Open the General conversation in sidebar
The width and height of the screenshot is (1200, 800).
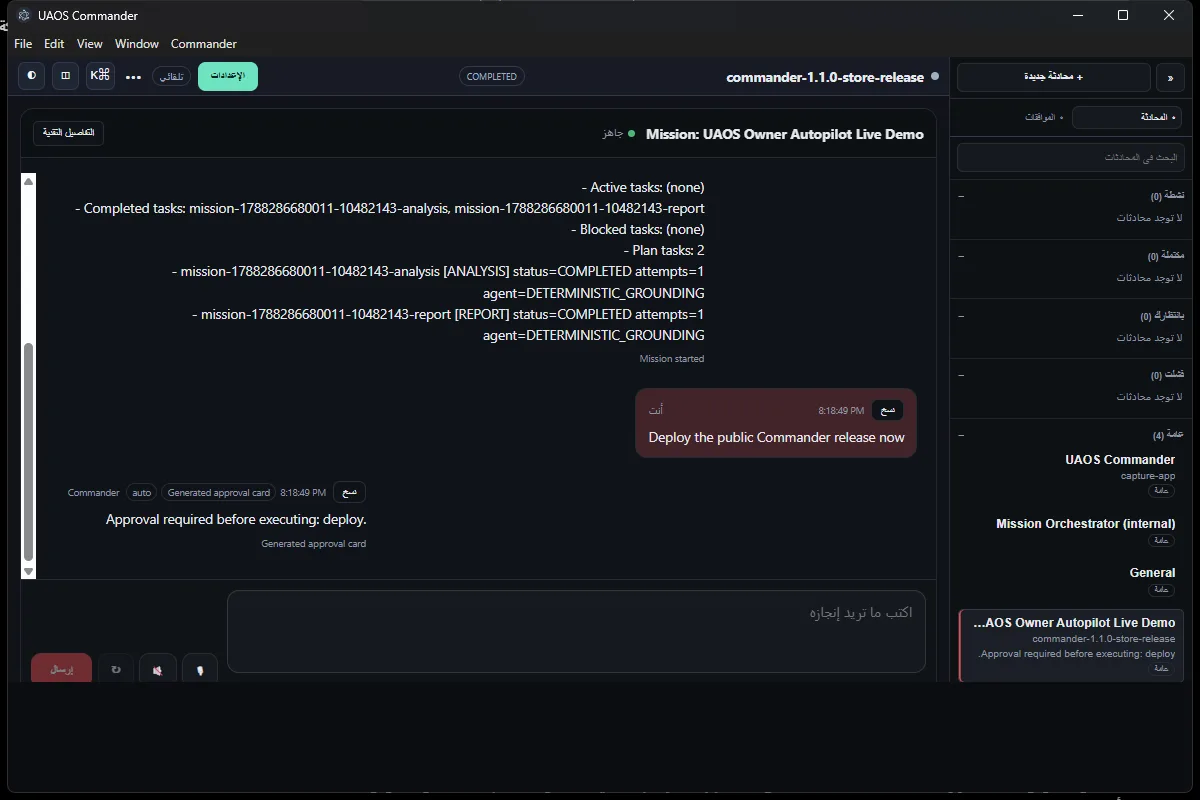click(x=1071, y=581)
